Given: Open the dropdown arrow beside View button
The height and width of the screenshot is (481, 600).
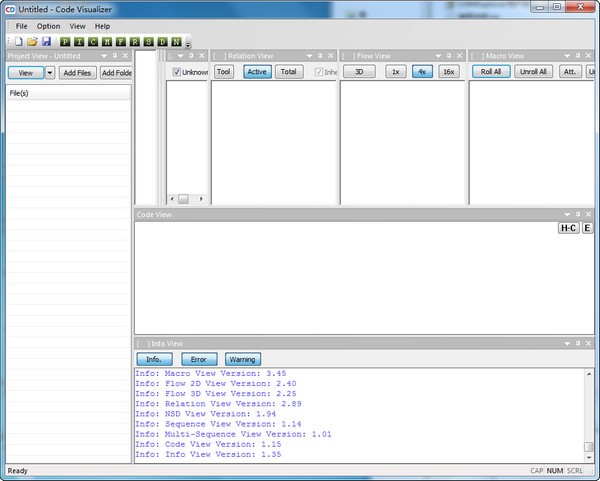Looking at the screenshot, I should coord(50,73).
